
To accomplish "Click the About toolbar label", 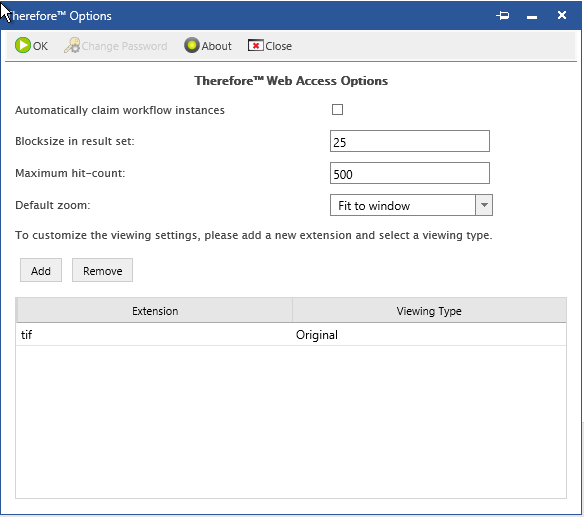I will pos(216,46).
